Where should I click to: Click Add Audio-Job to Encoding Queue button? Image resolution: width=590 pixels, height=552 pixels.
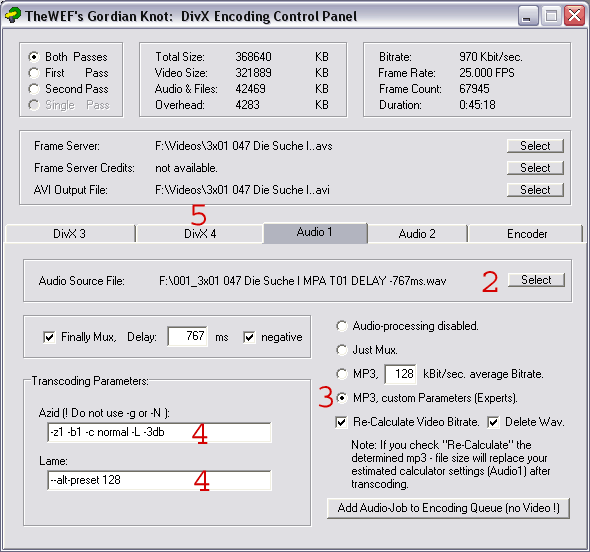point(448,508)
